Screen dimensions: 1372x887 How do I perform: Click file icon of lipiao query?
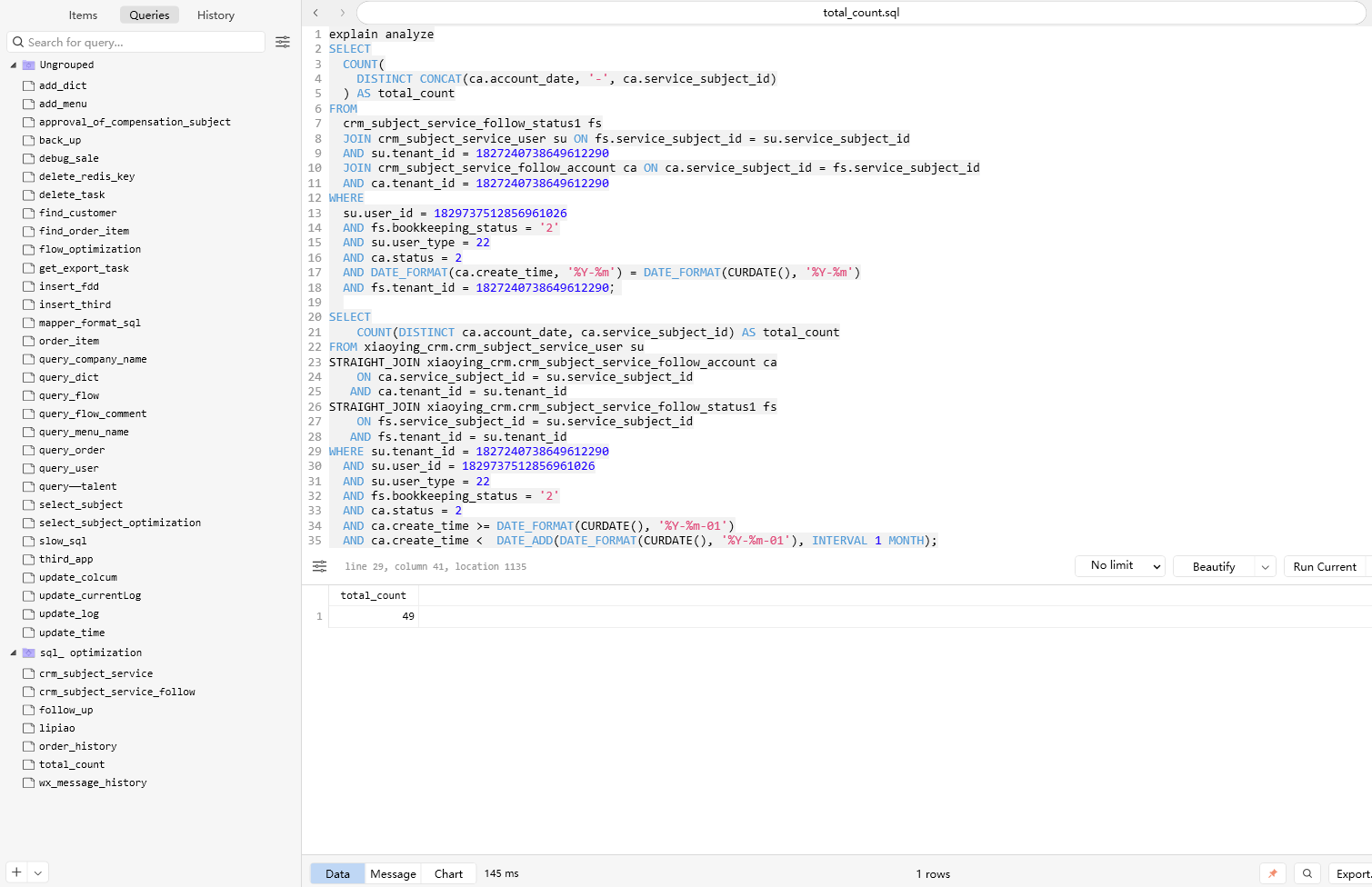(28, 728)
